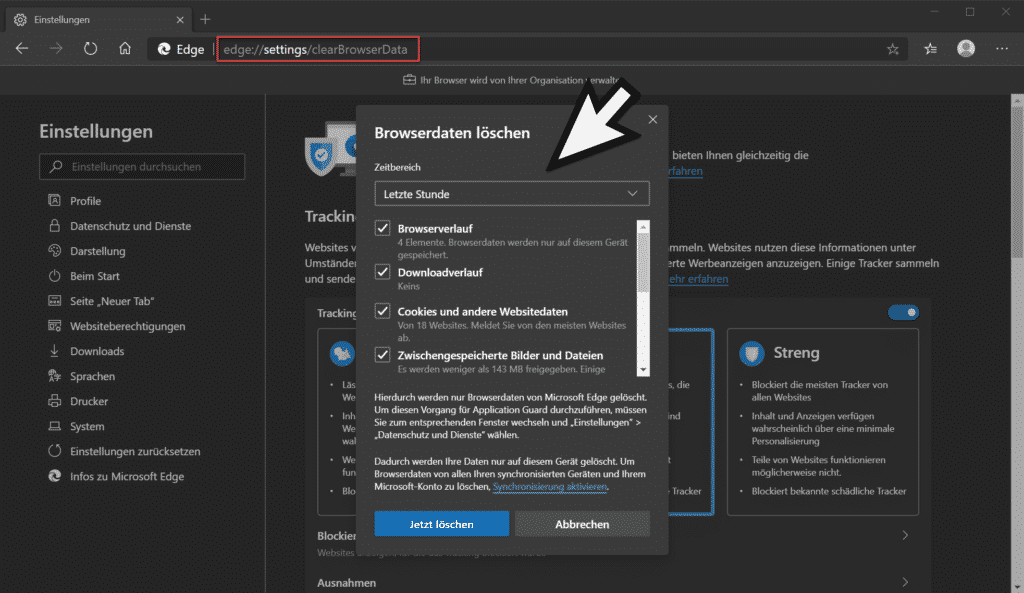The width and height of the screenshot is (1024, 593).
Task: Open the home page via the house icon
Action: click(125, 48)
